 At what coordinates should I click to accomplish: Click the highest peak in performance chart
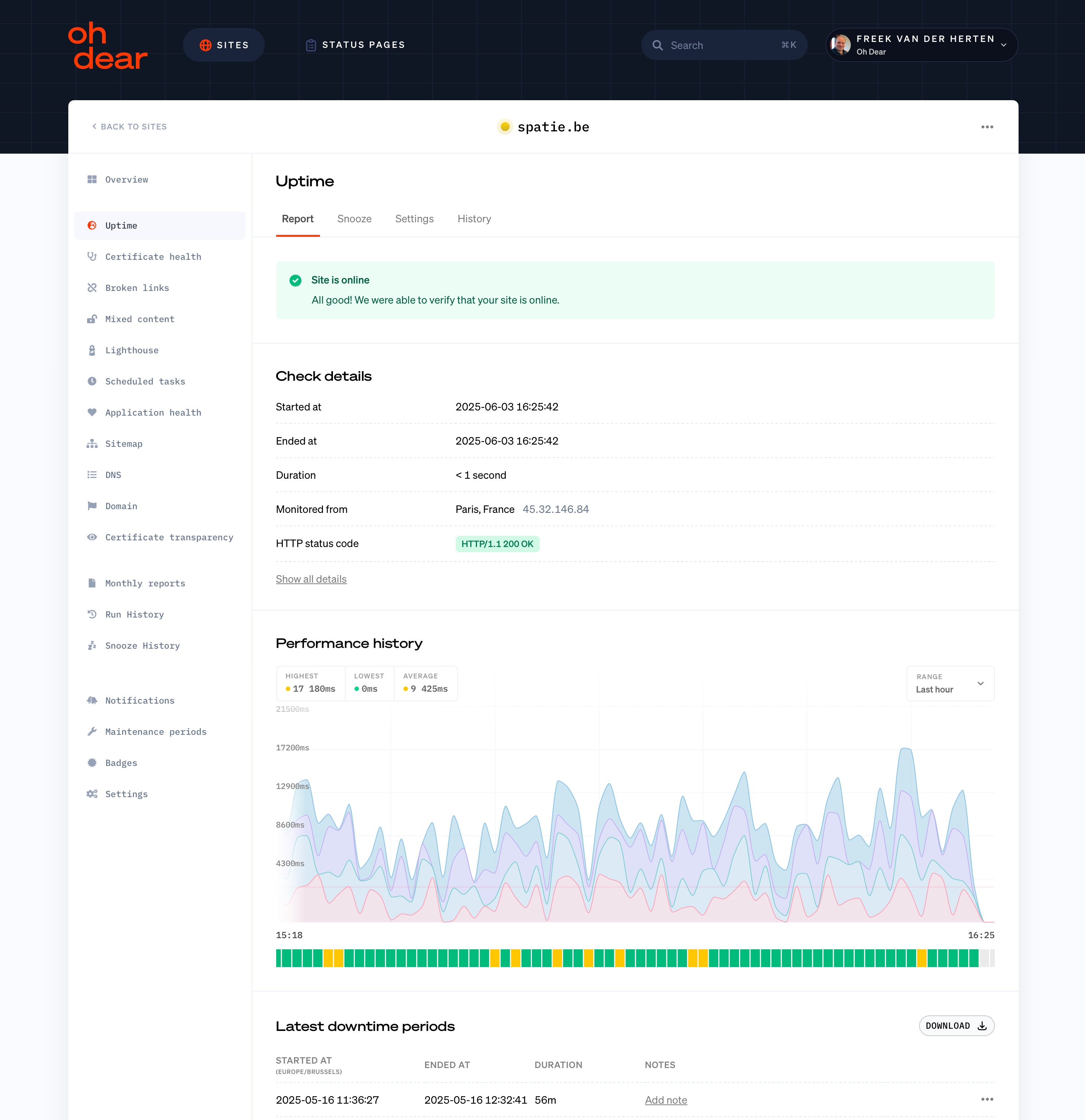(905, 749)
